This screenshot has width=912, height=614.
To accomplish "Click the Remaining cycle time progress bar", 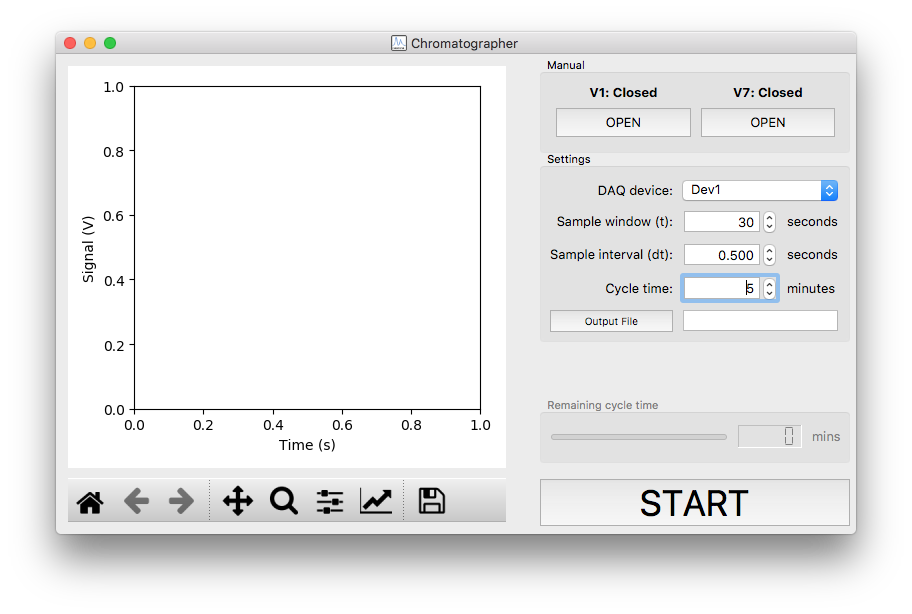I will click(x=639, y=437).
